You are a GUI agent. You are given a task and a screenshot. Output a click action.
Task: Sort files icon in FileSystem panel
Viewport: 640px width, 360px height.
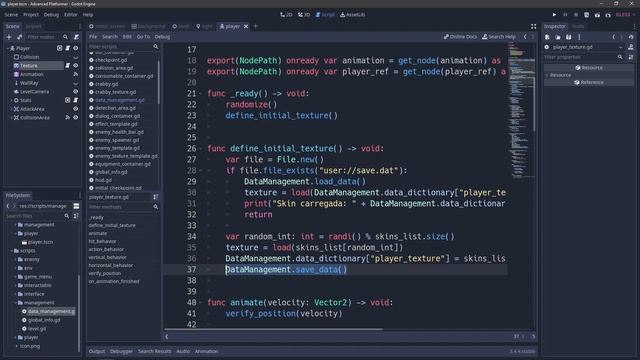click(x=76, y=216)
